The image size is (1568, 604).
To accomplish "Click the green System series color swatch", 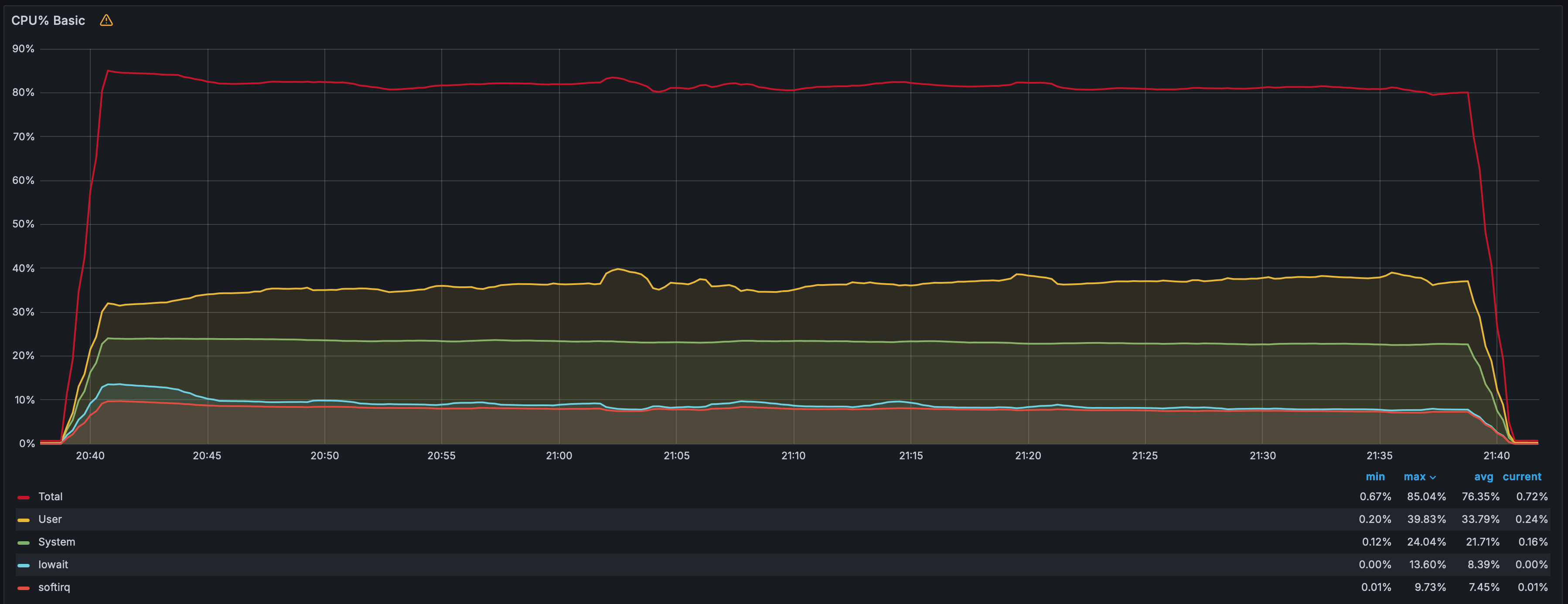I will tap(24, 543).
